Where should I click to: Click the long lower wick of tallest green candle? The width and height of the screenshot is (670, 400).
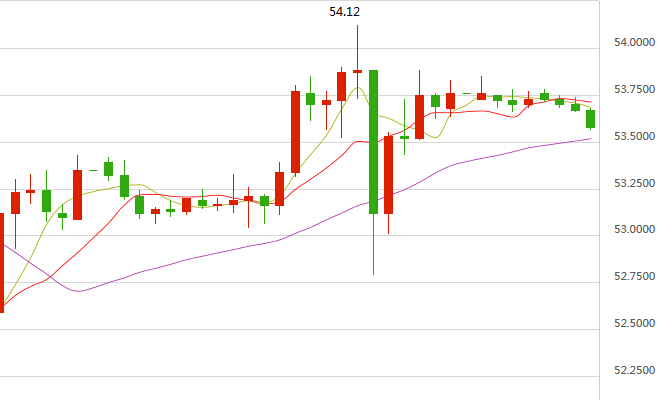(x=373, y=245)
